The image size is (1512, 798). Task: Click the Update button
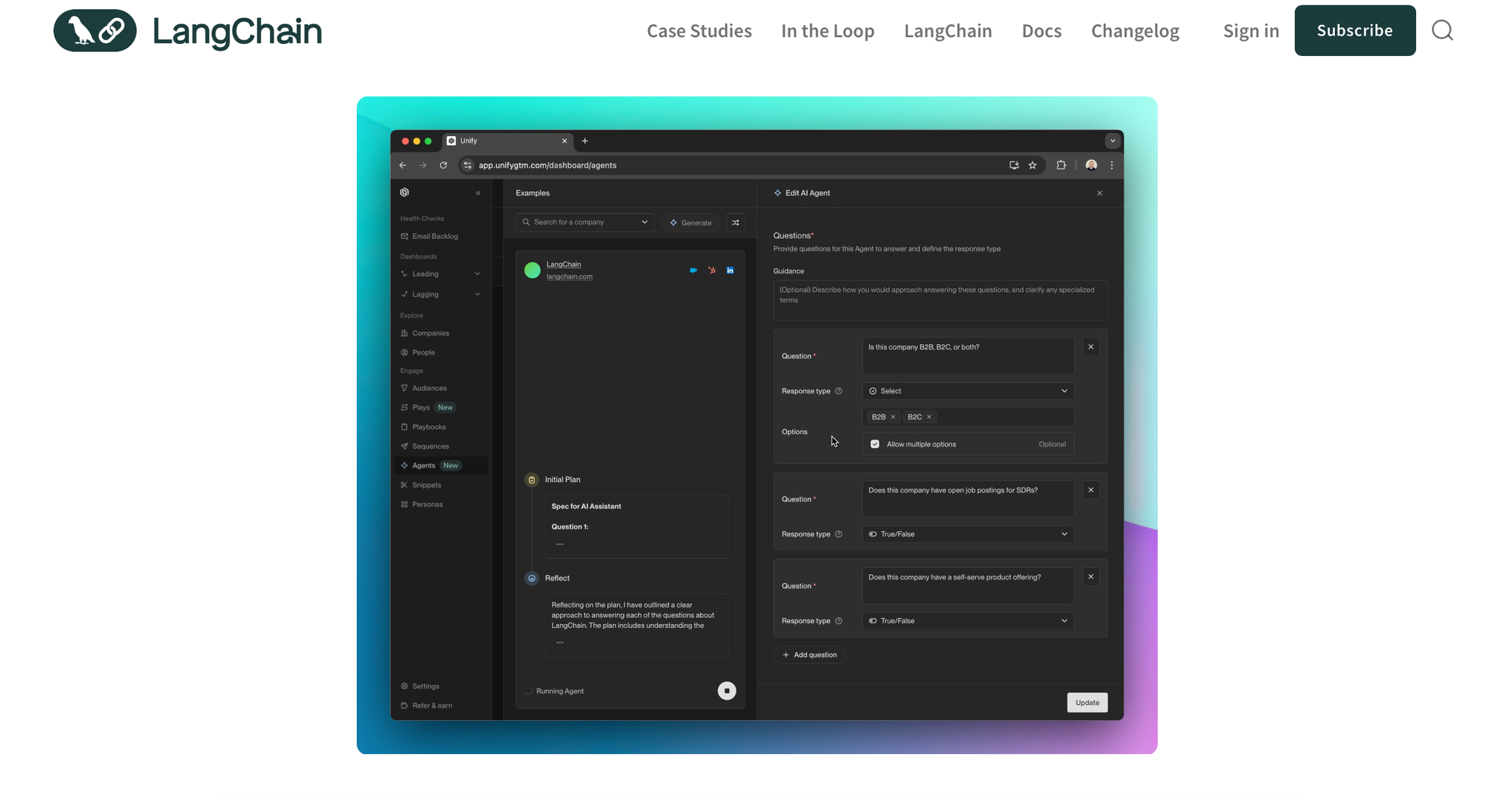1087,703
